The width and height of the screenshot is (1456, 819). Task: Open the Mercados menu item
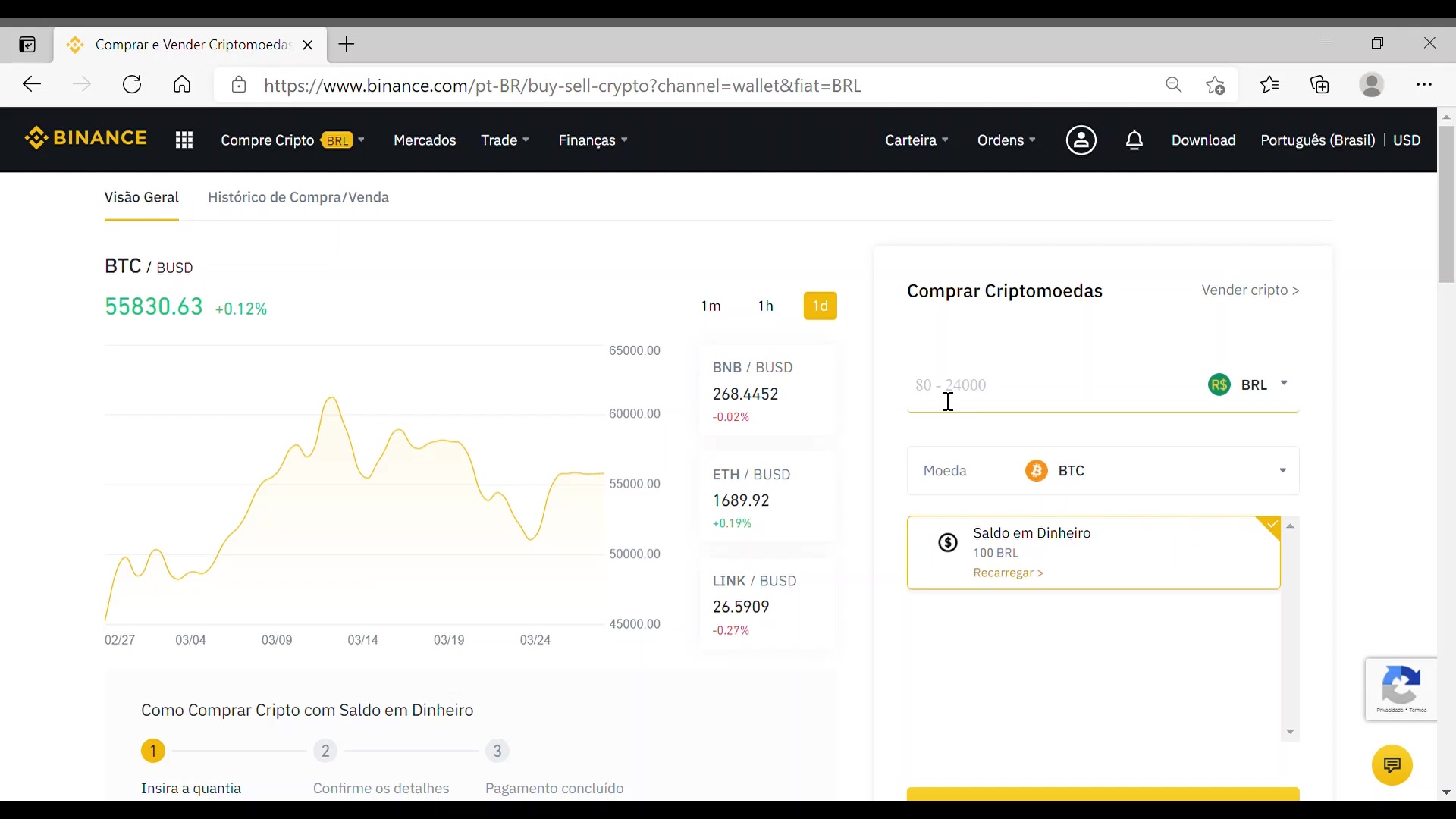[x=425, y=140]
